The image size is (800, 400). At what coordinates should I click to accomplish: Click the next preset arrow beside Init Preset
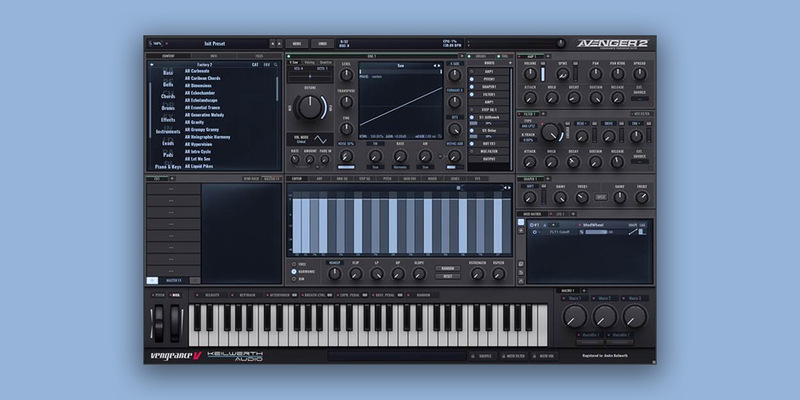pyautogui.click(x=279, y=44)
